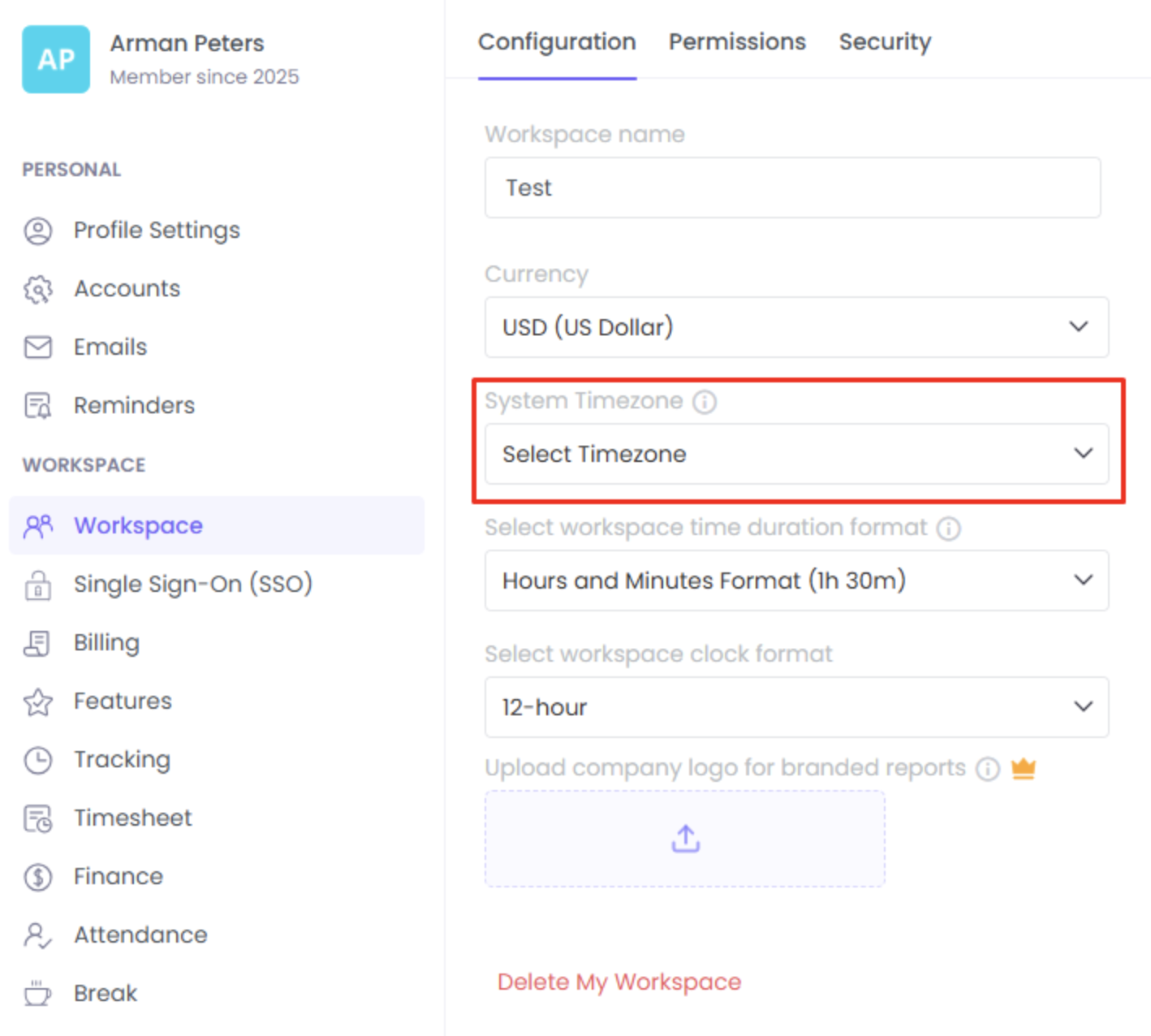Image resolution: width=1151 pixels, height=1036 pixels.
Task: Switch to the Security tab
Action: (x=885, y=42)
